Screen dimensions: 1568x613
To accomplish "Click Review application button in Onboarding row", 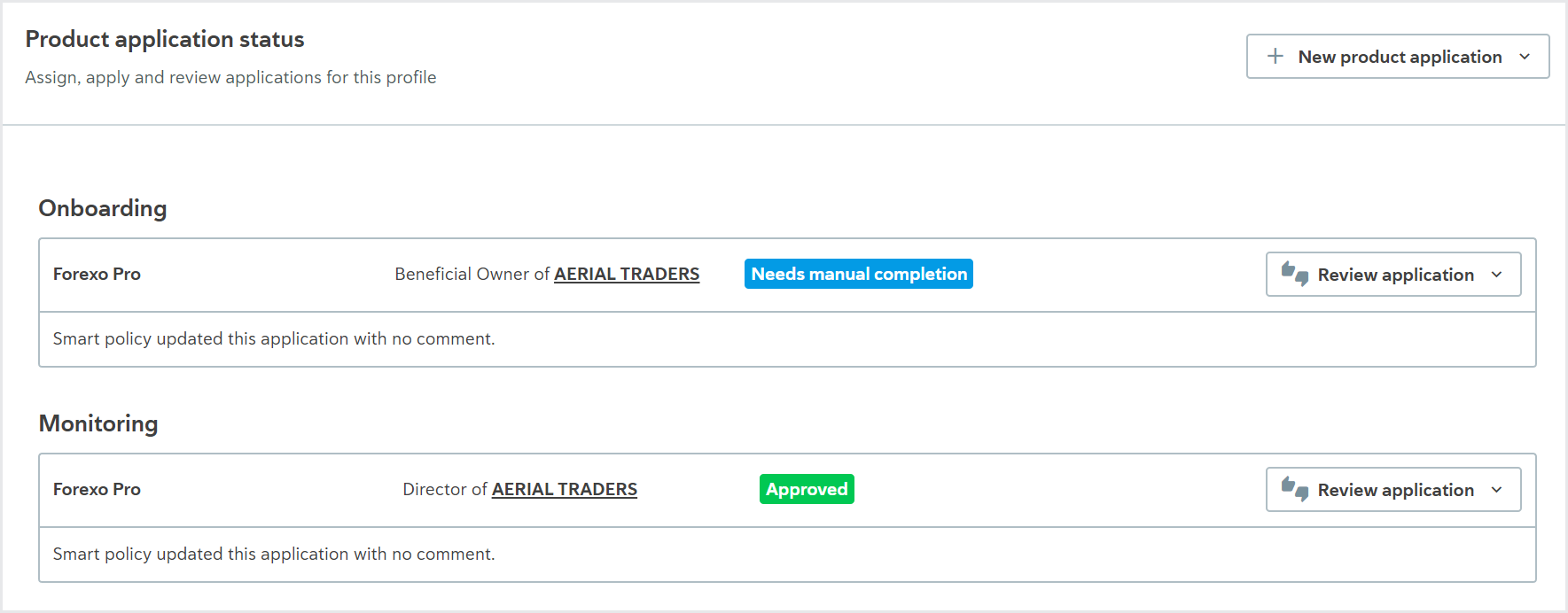I will pos(1393,275).
